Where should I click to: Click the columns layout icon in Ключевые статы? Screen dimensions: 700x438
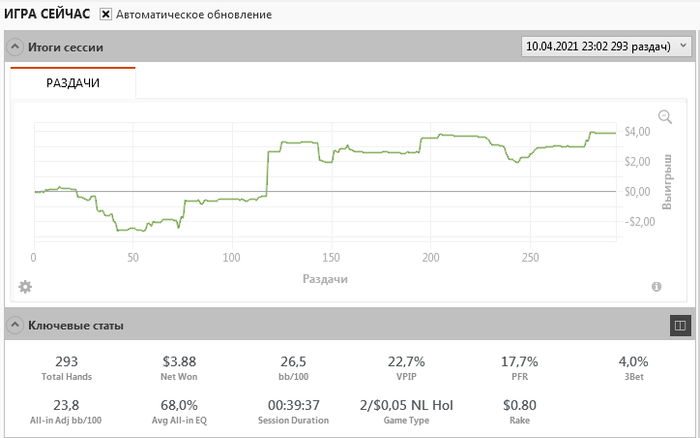(x=679, y=325)
